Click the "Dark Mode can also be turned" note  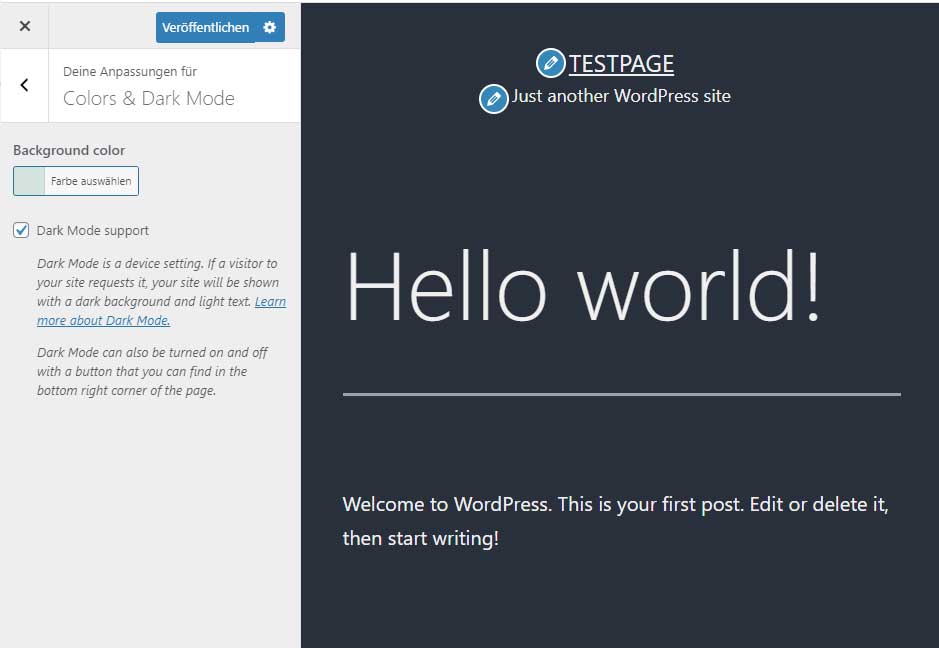[x=152, y=371]
